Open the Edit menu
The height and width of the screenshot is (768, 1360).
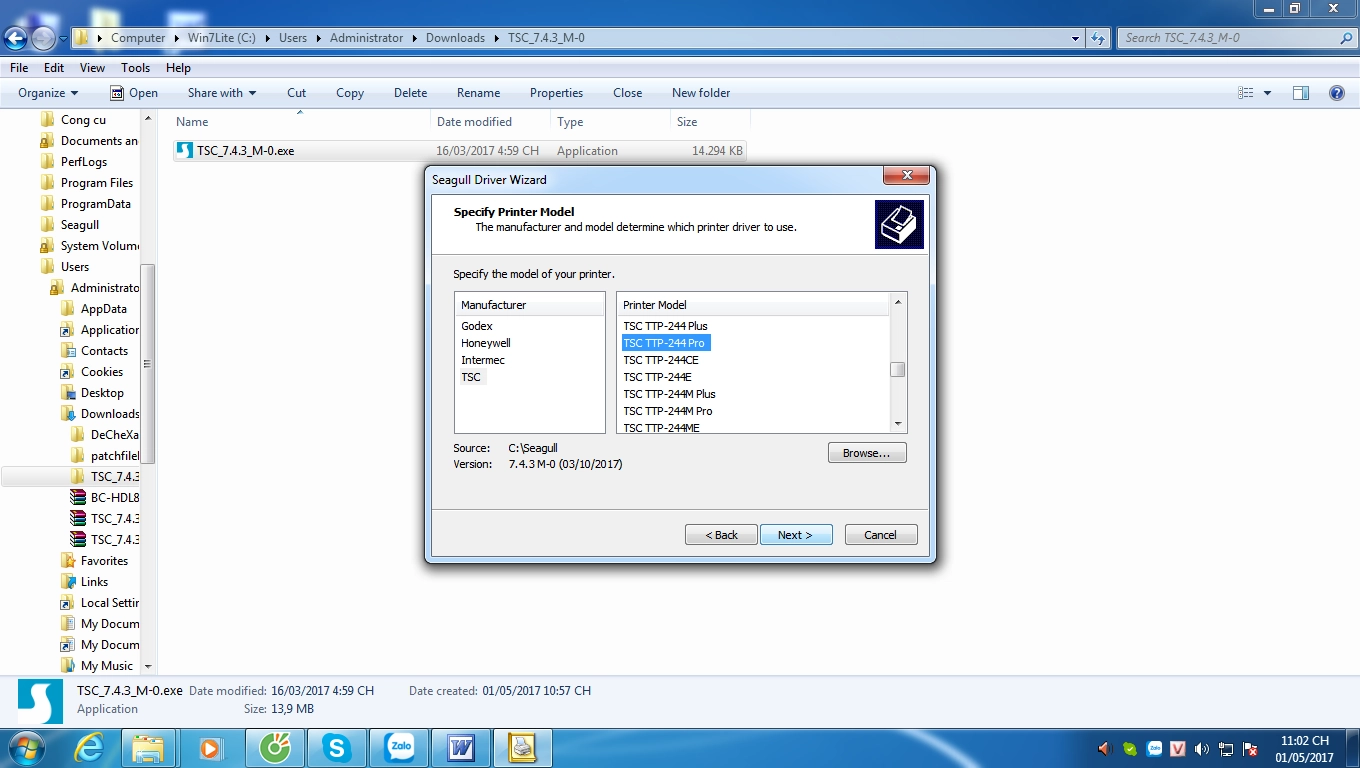tap(54, 68)
